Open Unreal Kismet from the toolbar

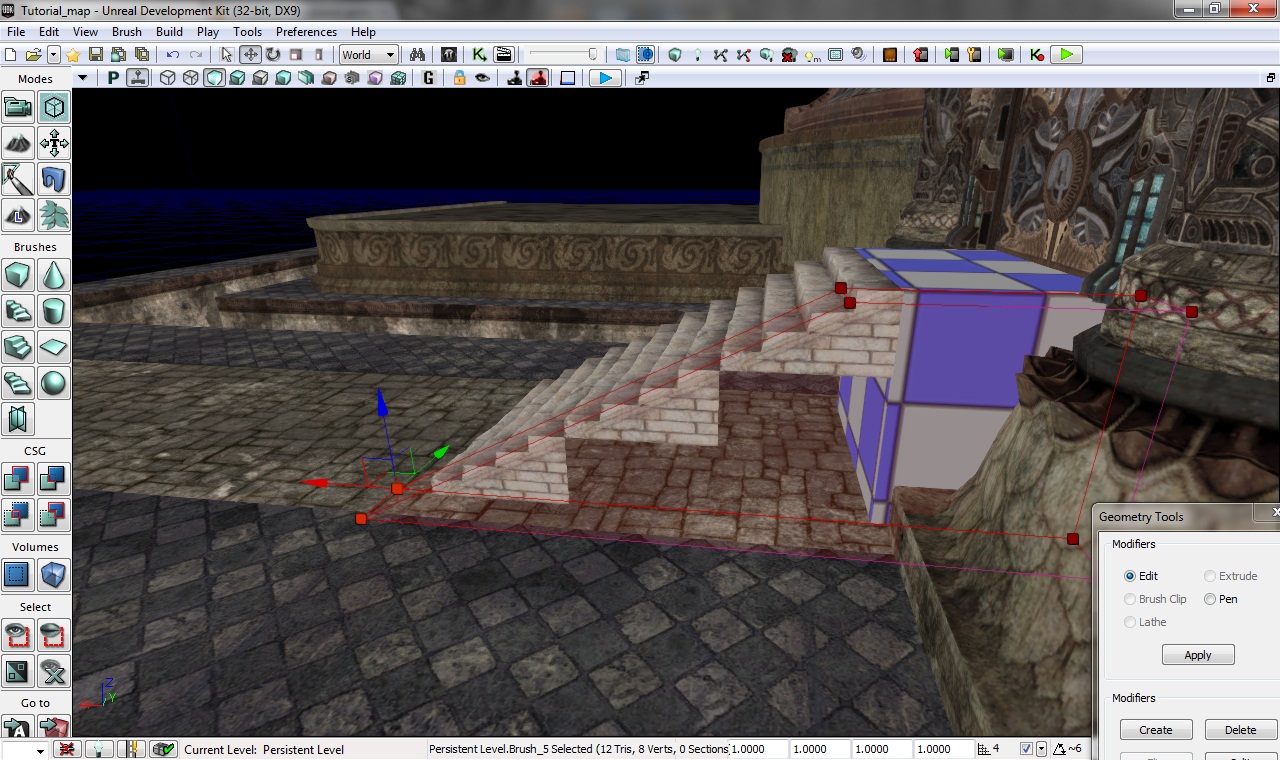(x=479, y=55)
